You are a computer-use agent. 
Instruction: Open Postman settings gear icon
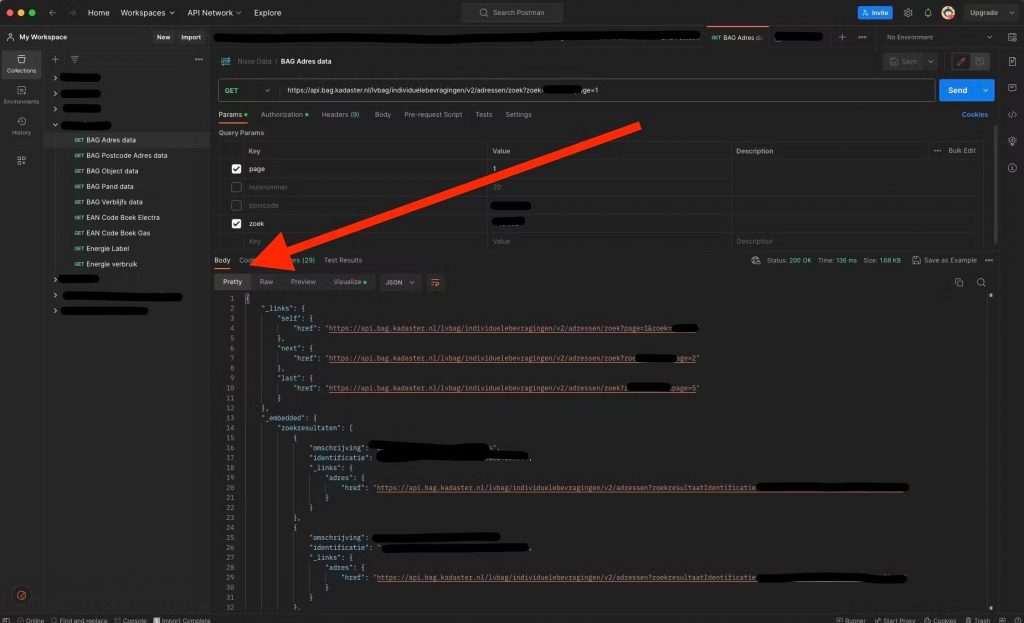[908, 12]
